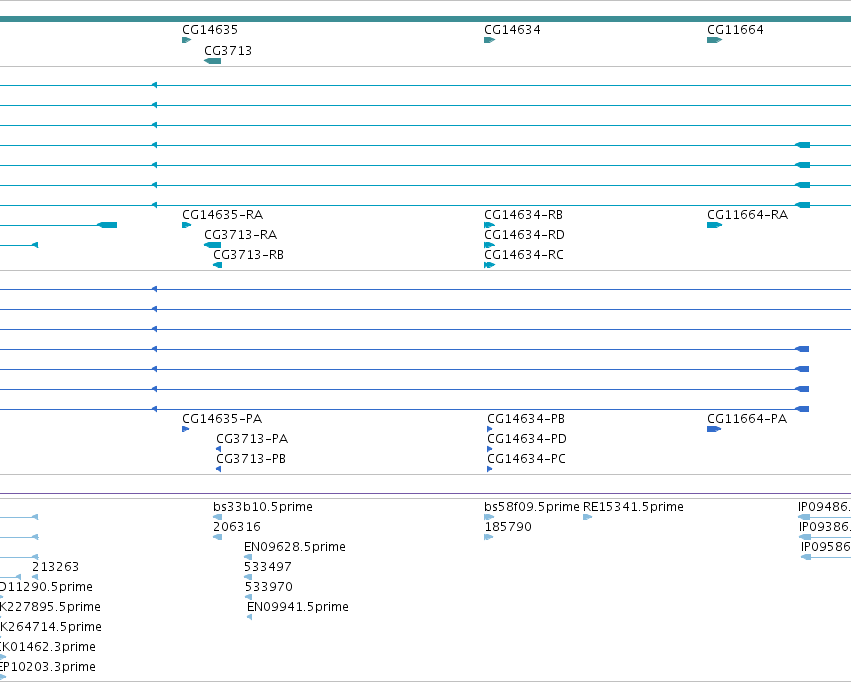This screenshot has height=682, width=851.
Task: Click the CG3713-PB label
Action: click(251, 459)
